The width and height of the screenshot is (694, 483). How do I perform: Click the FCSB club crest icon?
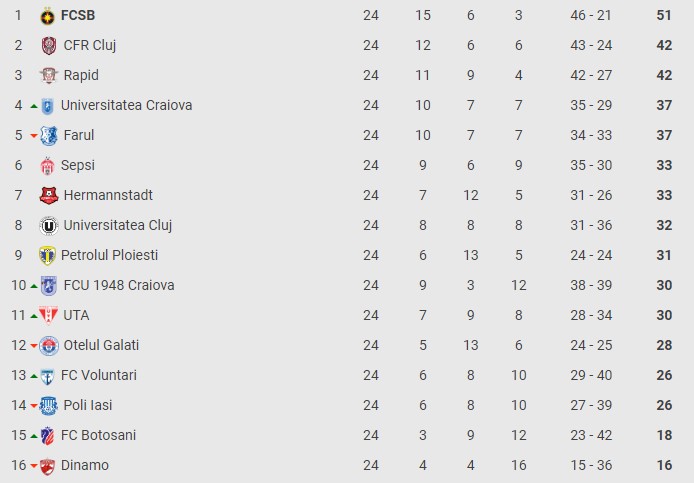(47, 16)
